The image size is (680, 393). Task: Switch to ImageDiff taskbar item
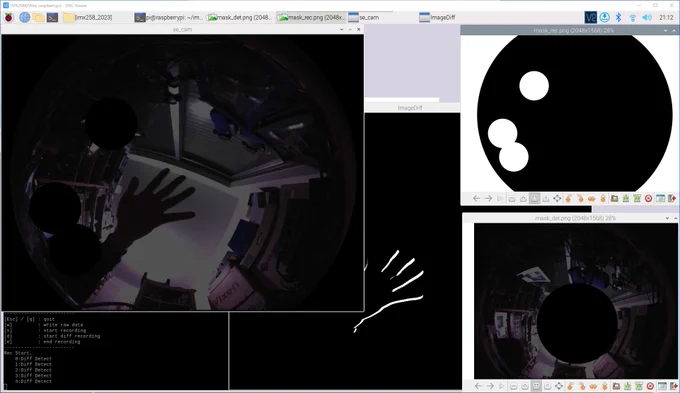(454, 17)
